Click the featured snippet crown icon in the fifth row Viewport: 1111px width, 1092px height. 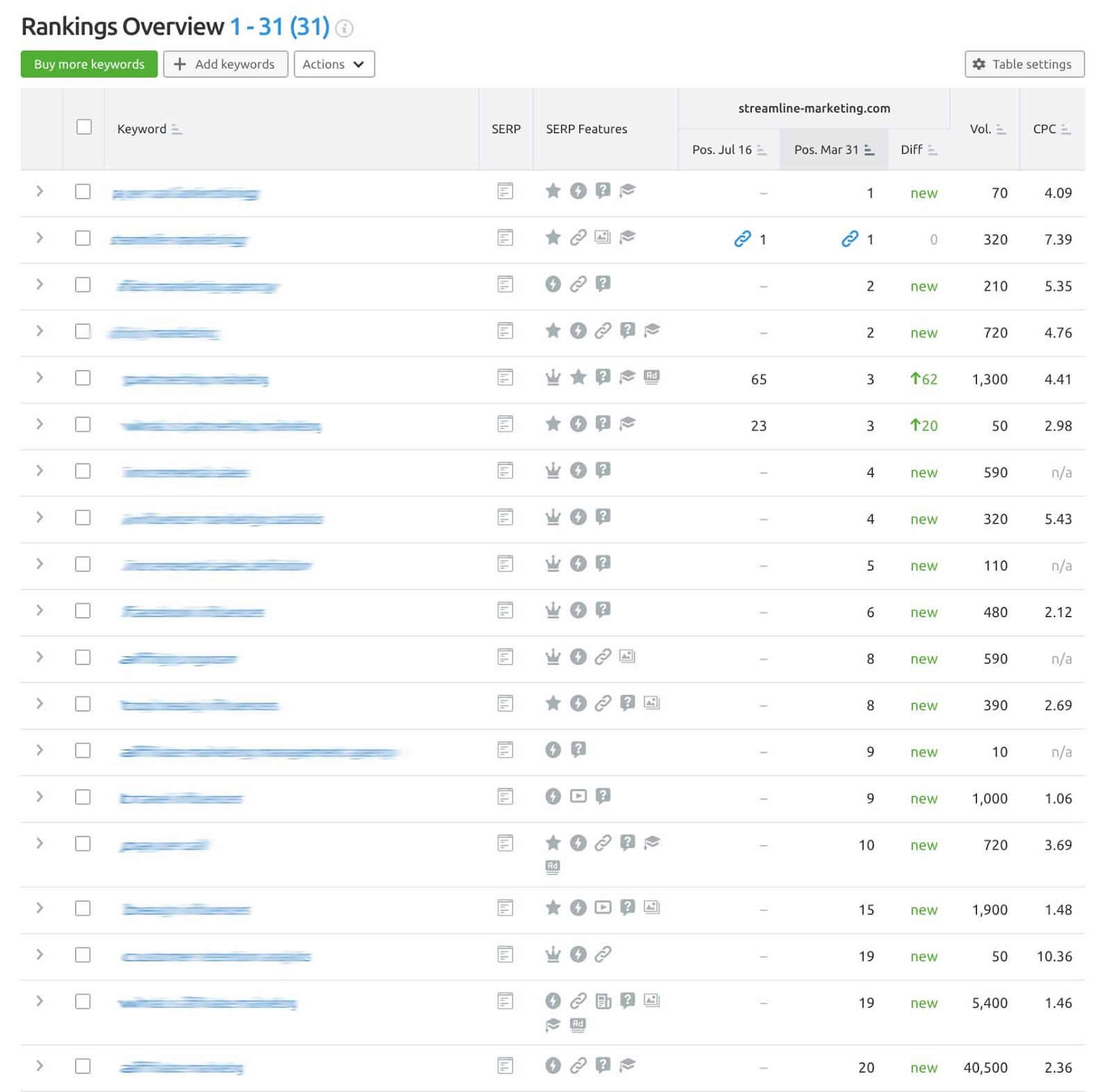click(552, 378)
